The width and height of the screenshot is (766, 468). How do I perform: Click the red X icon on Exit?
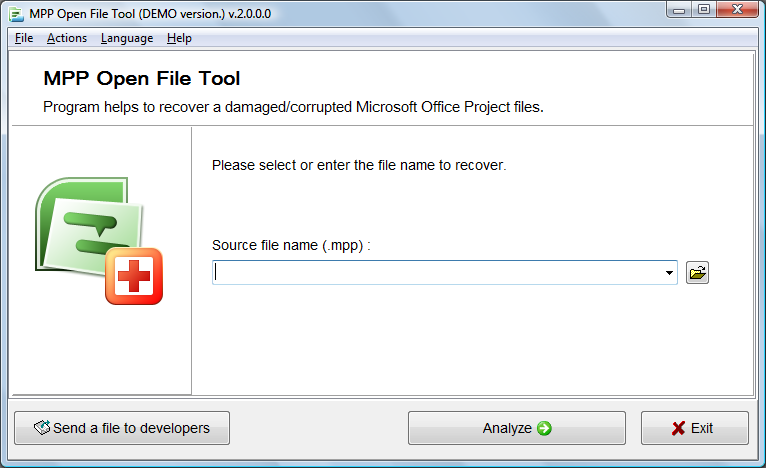pyautogui.click(x=678, y=428)
